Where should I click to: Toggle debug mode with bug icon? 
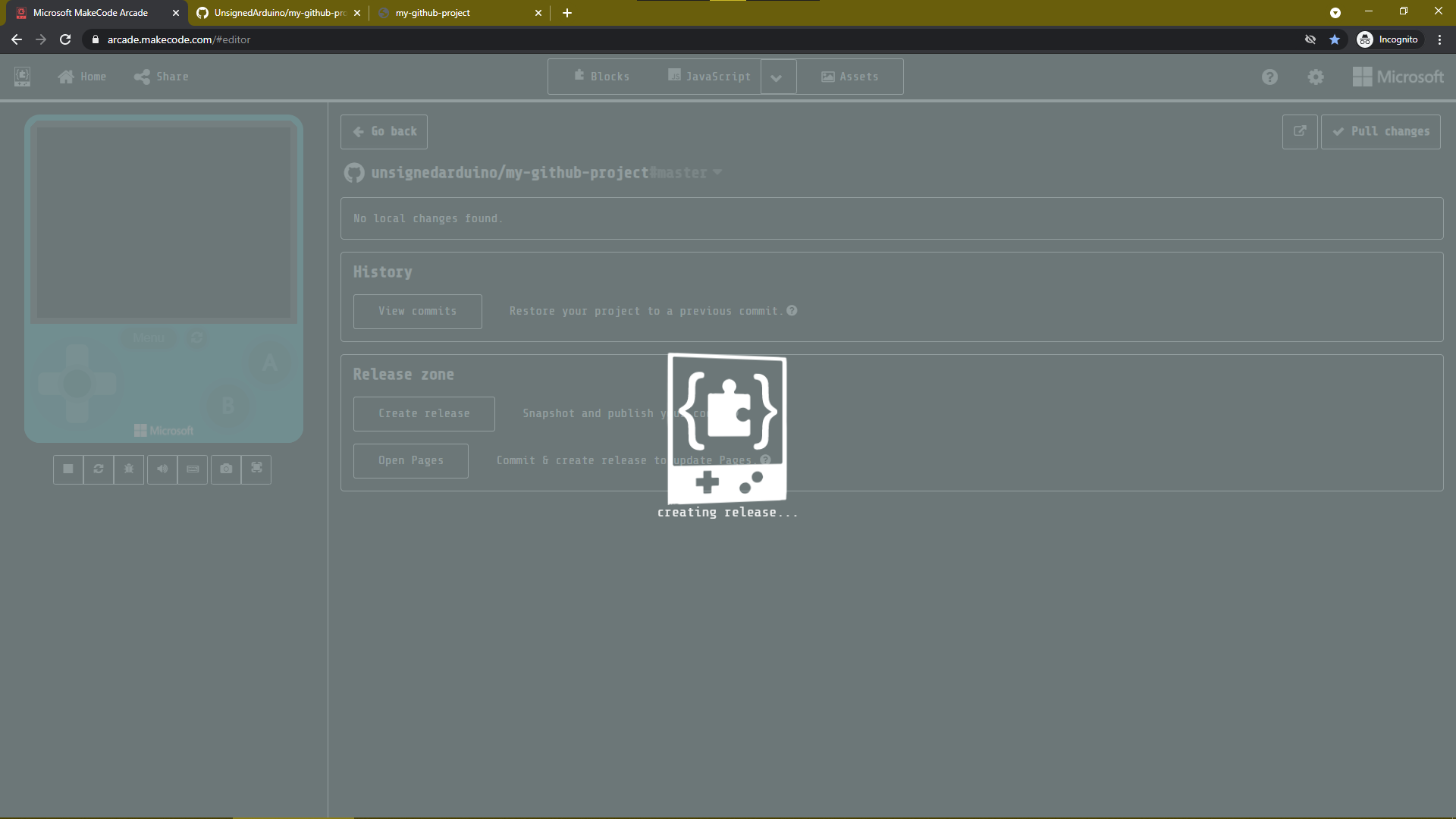point(129,469)
